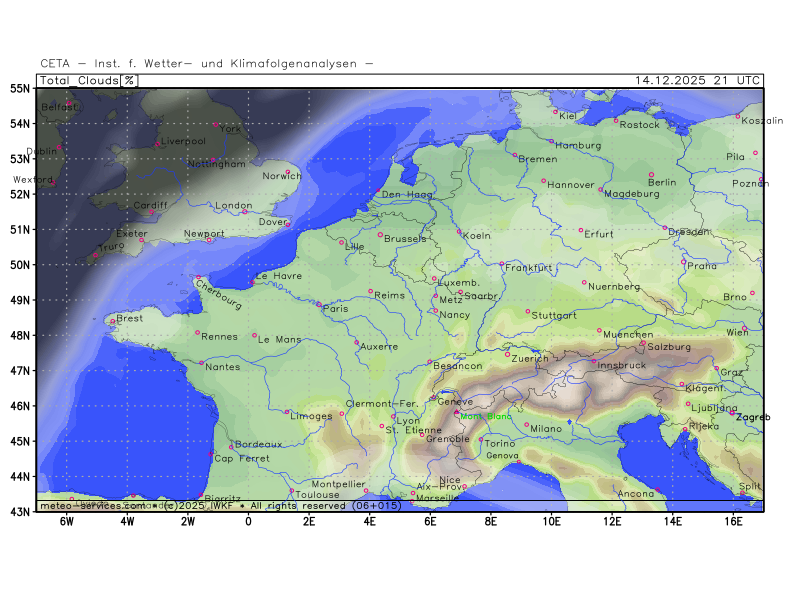Select the Hamburg city marker
This screenshot has width=800, height=600.
coord(551,141)
